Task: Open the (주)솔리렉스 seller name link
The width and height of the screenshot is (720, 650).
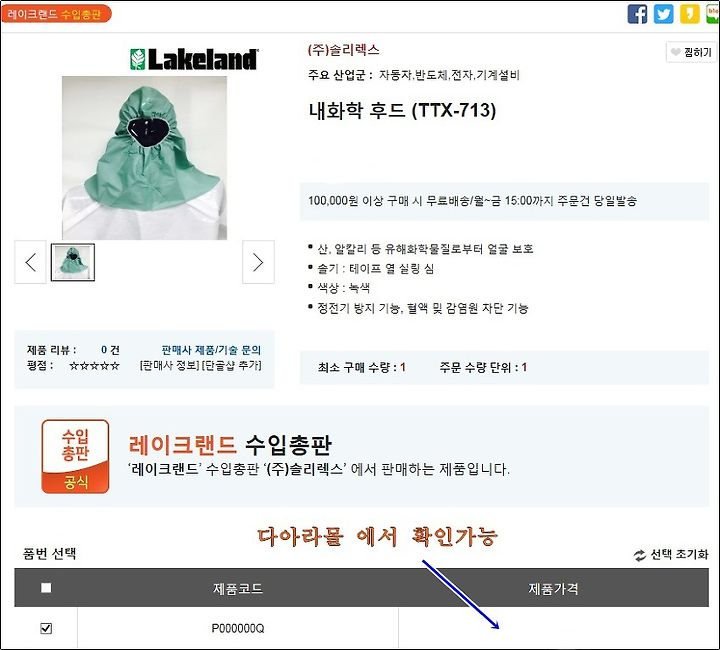Action: pos(343,50)
